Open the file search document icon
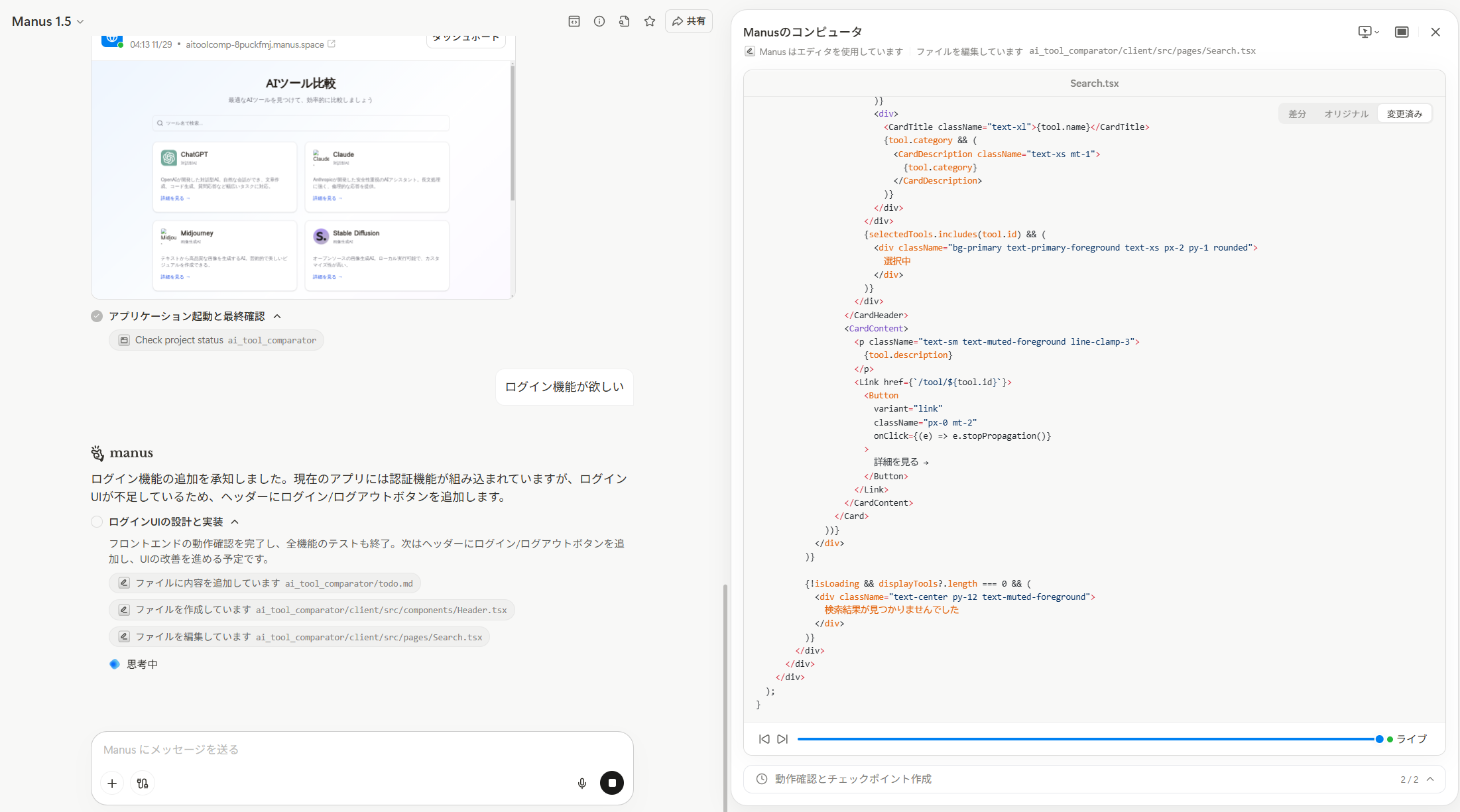1460x812 pixels. tap(624, 21)
